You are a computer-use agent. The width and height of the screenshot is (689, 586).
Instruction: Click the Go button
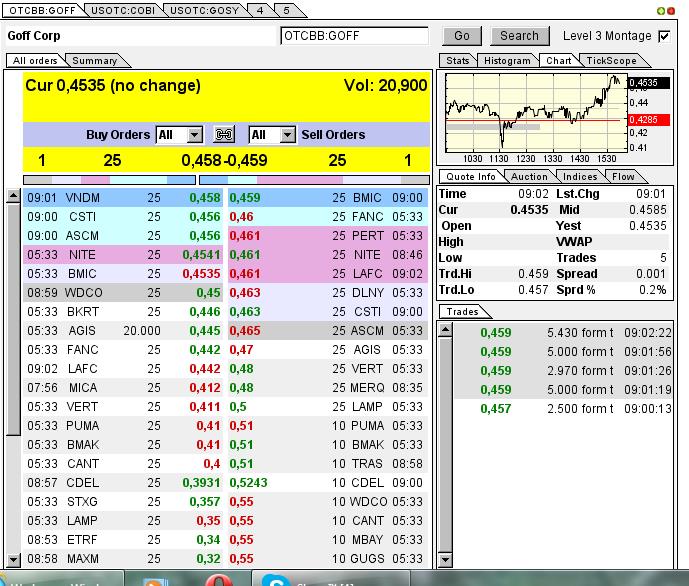(462, 36)
